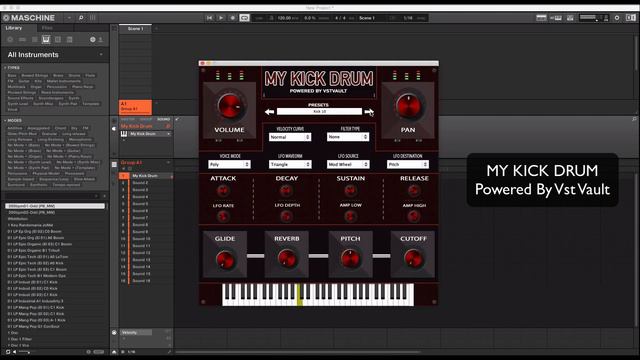Click the plugin keyboard icon next to My Kick Drum
This screenshot has height=360, width=640.
point(124,134)
